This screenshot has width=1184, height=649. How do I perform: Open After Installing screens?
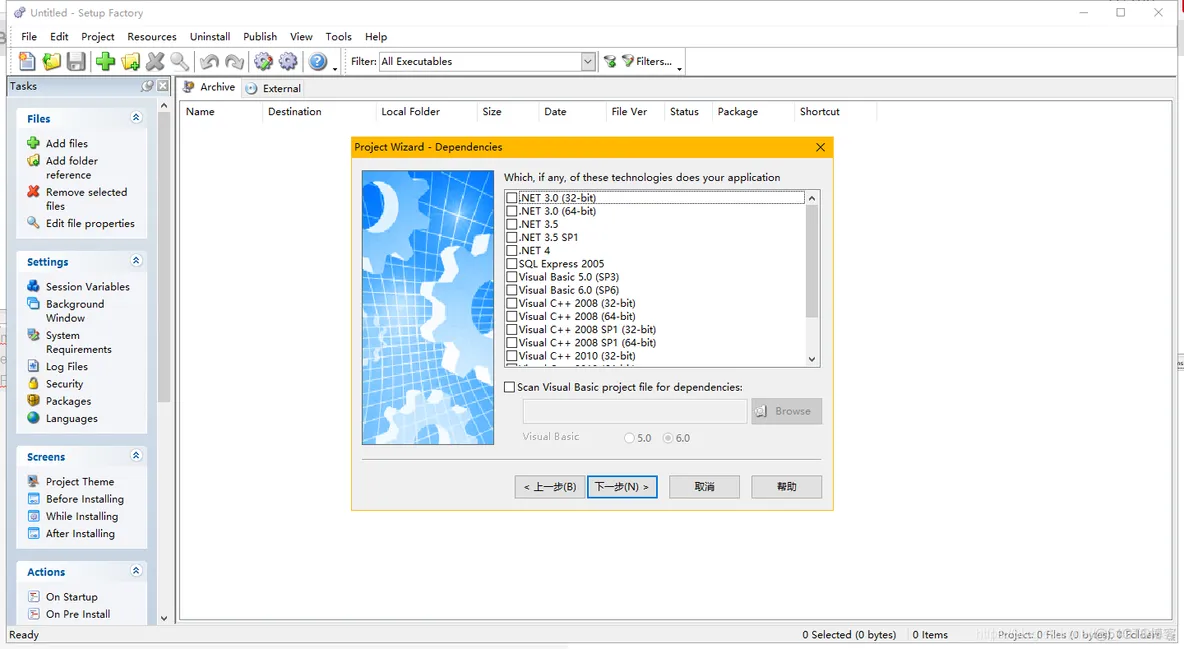(80, 533)
